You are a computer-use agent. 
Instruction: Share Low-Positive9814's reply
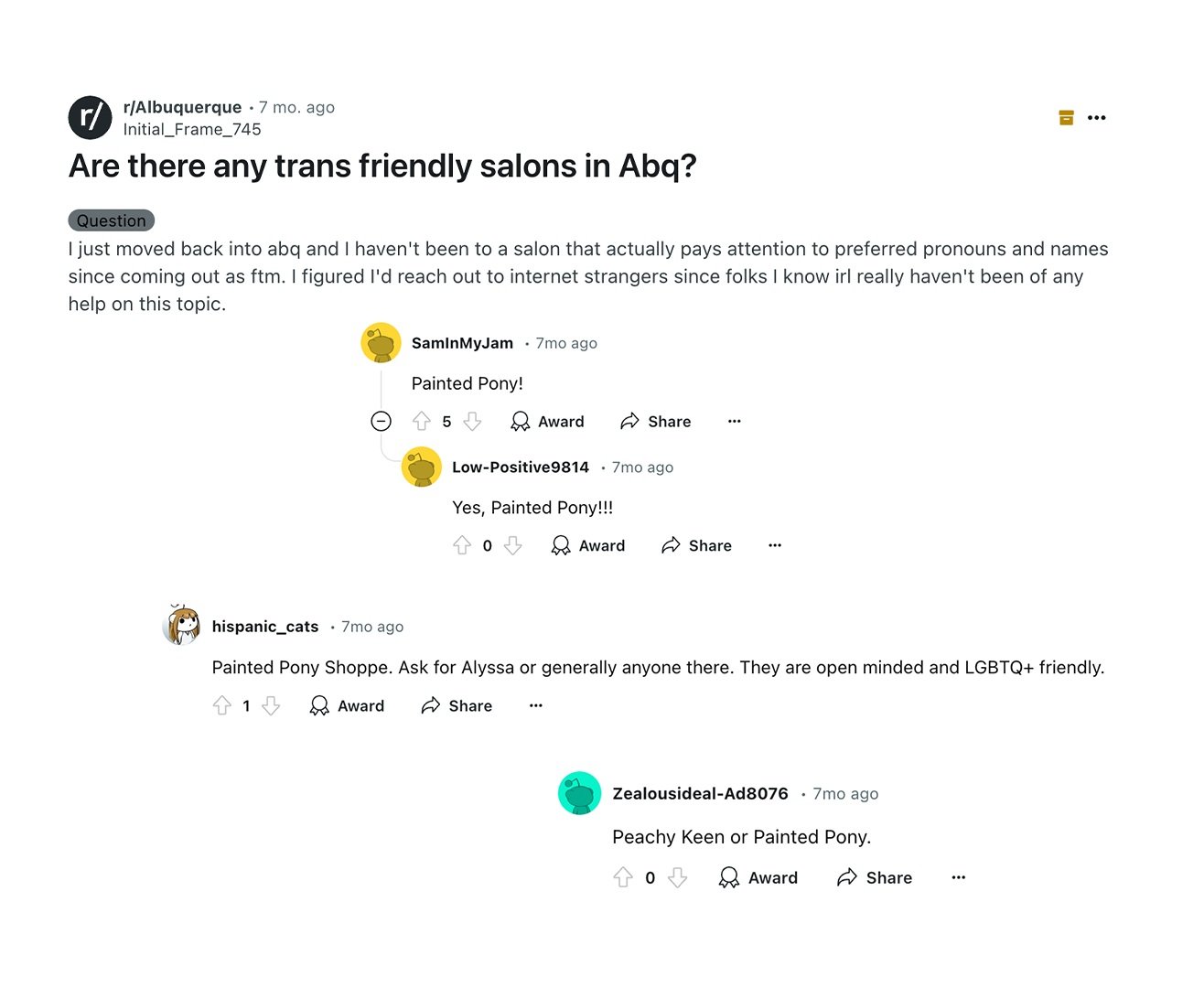pyautogui.click(x=696, y=545)
